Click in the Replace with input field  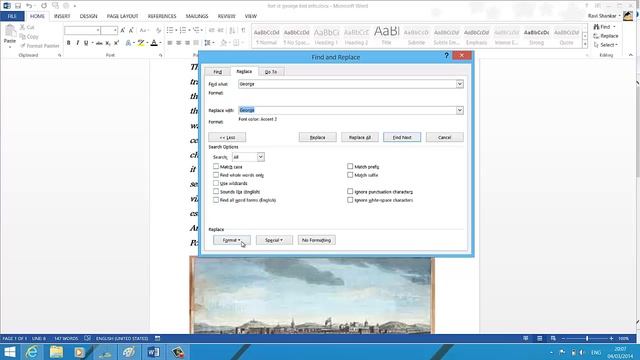pyautogui.click(x=347, y=110)
